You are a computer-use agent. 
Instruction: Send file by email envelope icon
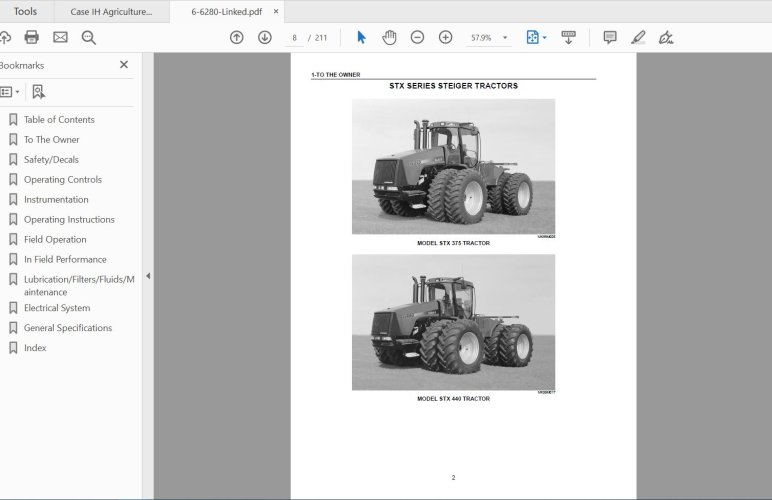click(x=60, y=37)
